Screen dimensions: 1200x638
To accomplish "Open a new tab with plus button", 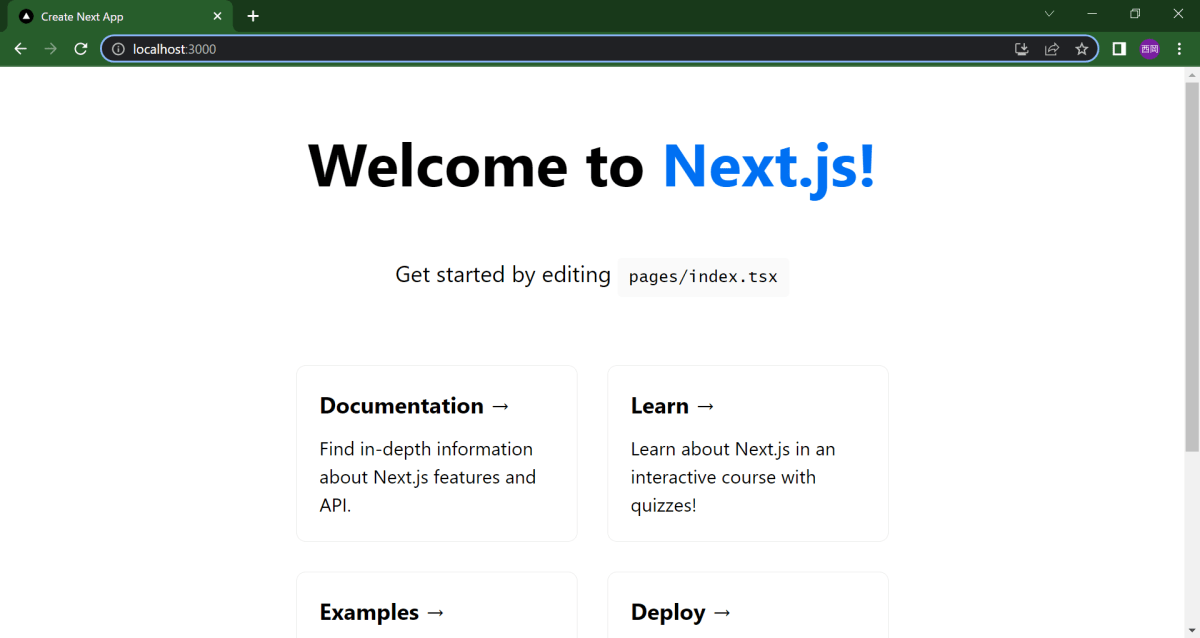I will pyautogui.click(x=253, y=16).
